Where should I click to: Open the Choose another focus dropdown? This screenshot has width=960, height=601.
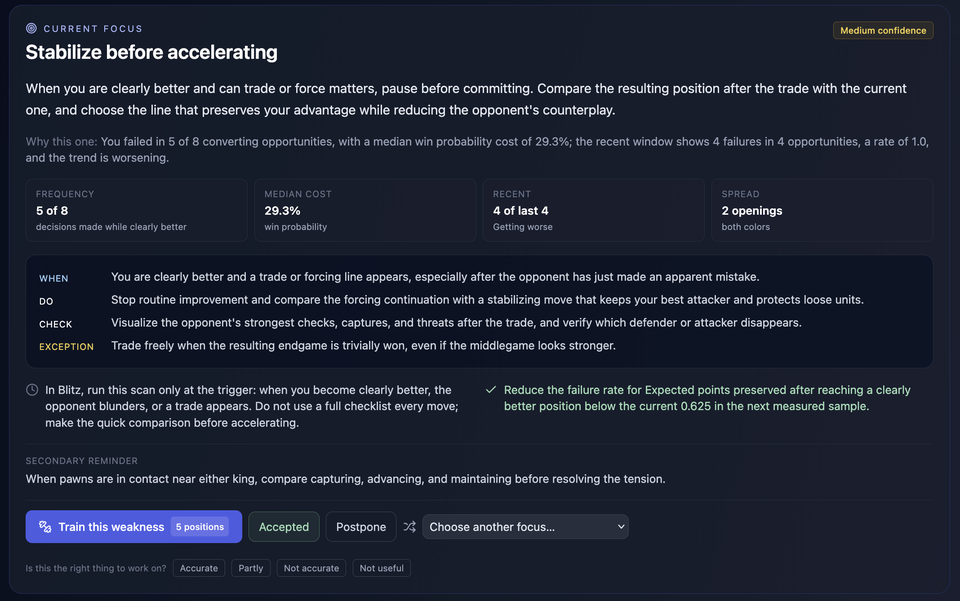[525, 526]
